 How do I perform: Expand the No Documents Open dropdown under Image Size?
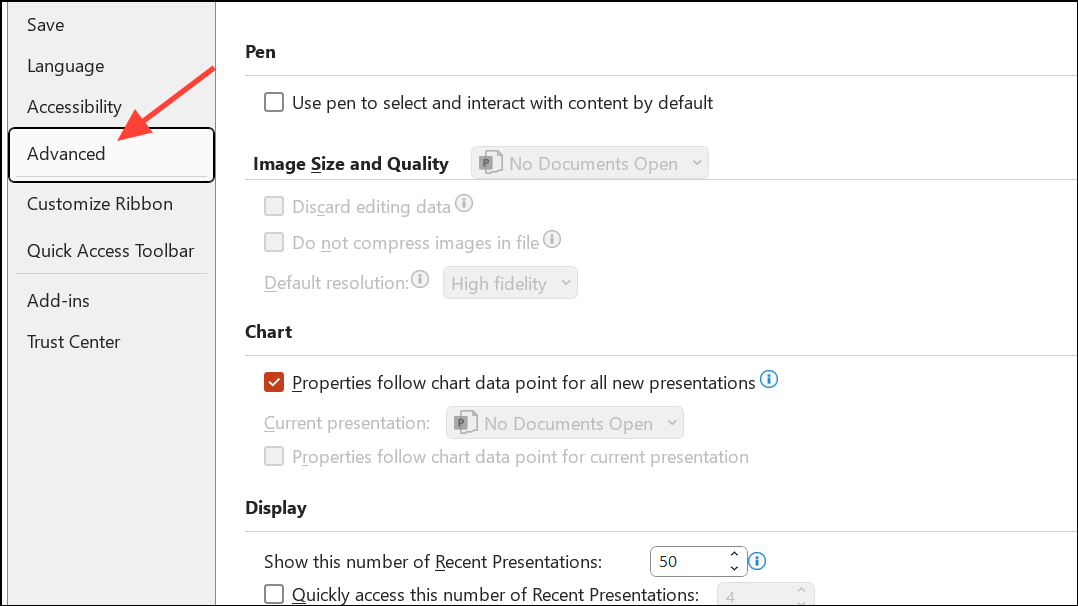click(589, 162)
